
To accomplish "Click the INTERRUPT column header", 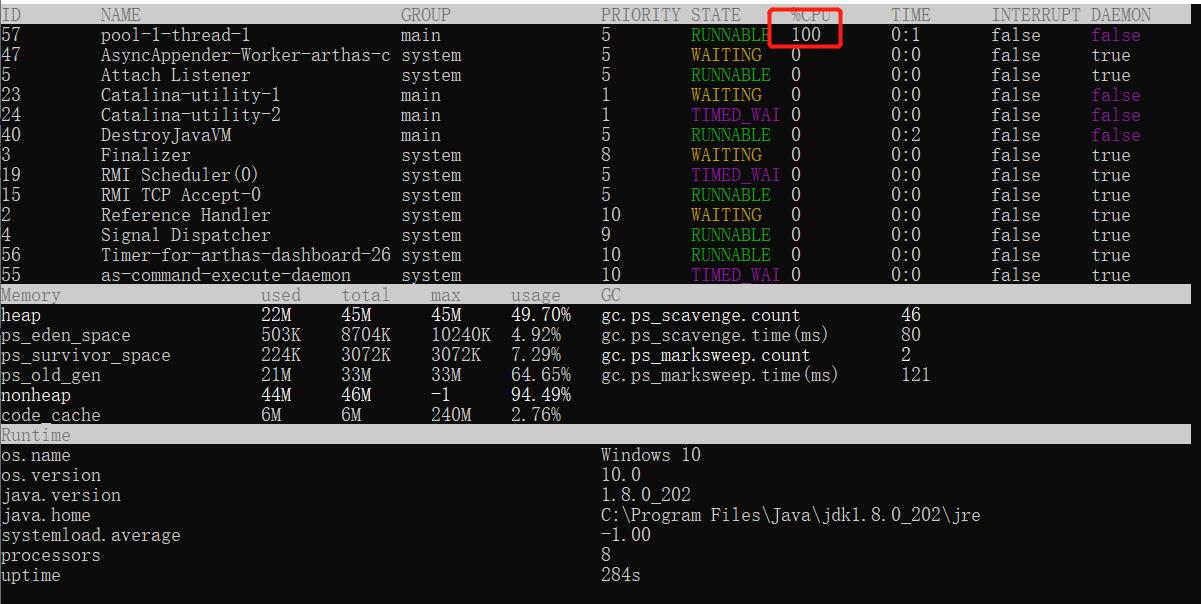I will point(1036,15).
